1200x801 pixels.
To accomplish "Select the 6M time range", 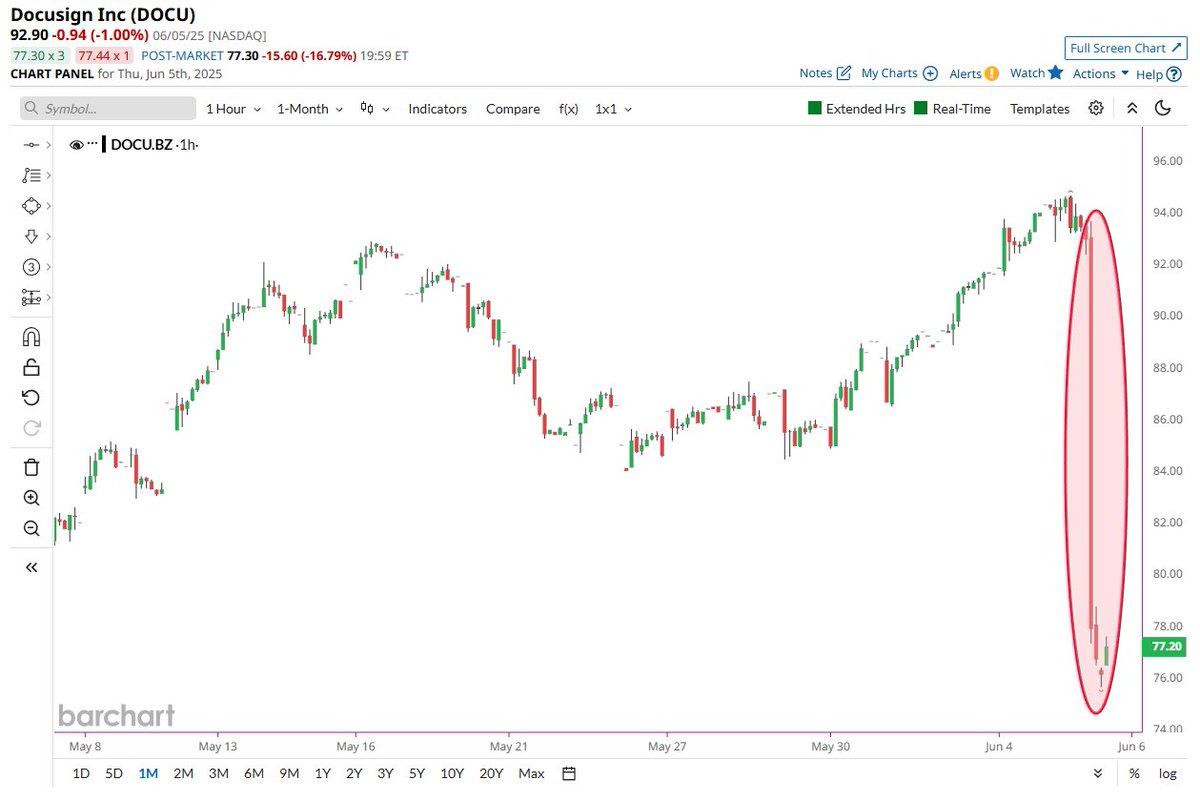I will point(254,773).
